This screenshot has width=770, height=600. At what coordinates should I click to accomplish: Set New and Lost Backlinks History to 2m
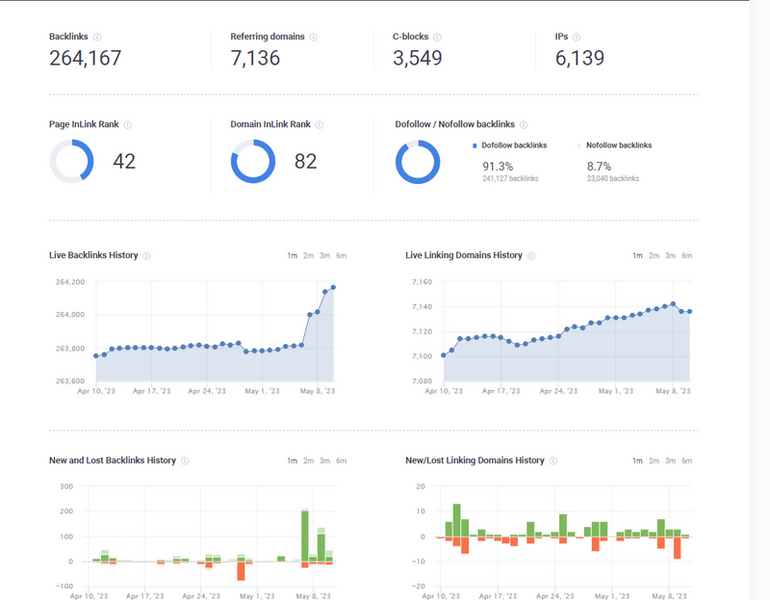tap(309, 461)
